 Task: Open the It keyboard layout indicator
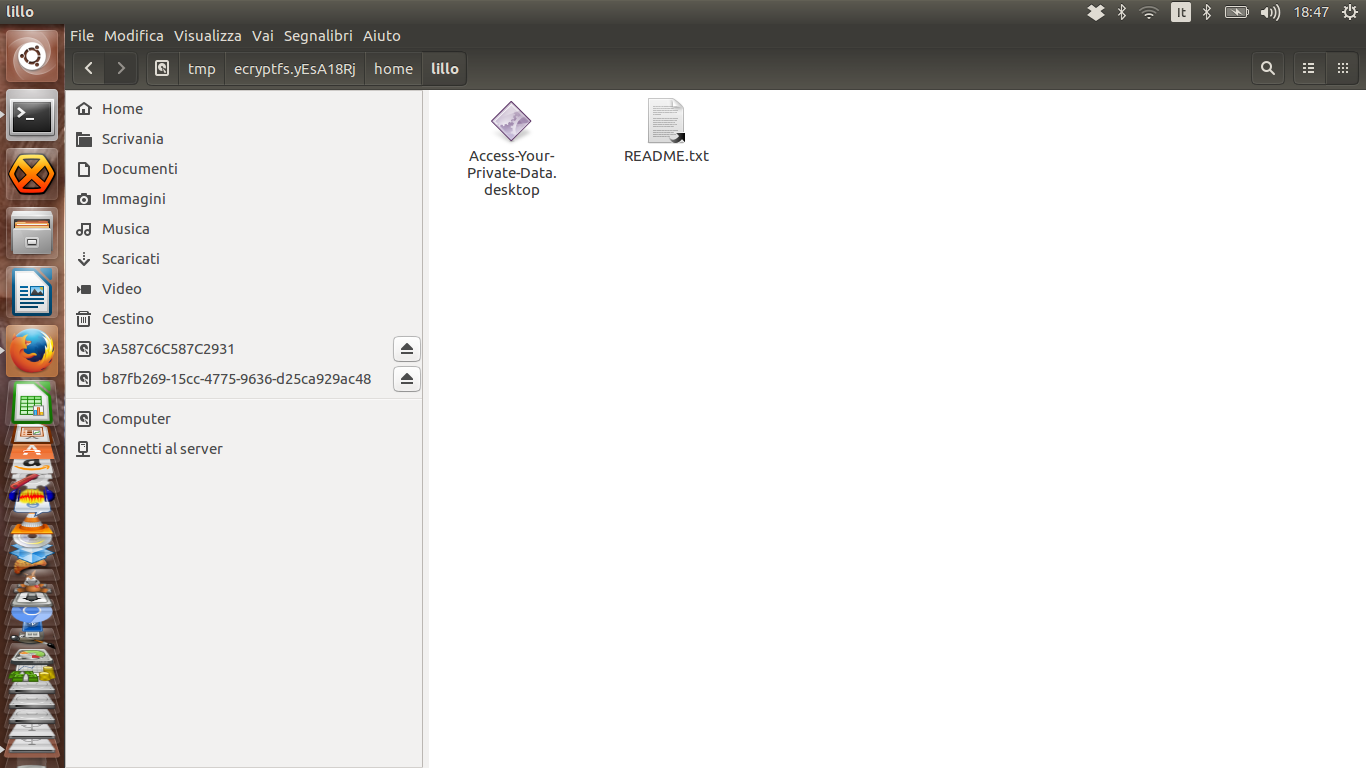pyautogui.click(x=1181, y=12)
